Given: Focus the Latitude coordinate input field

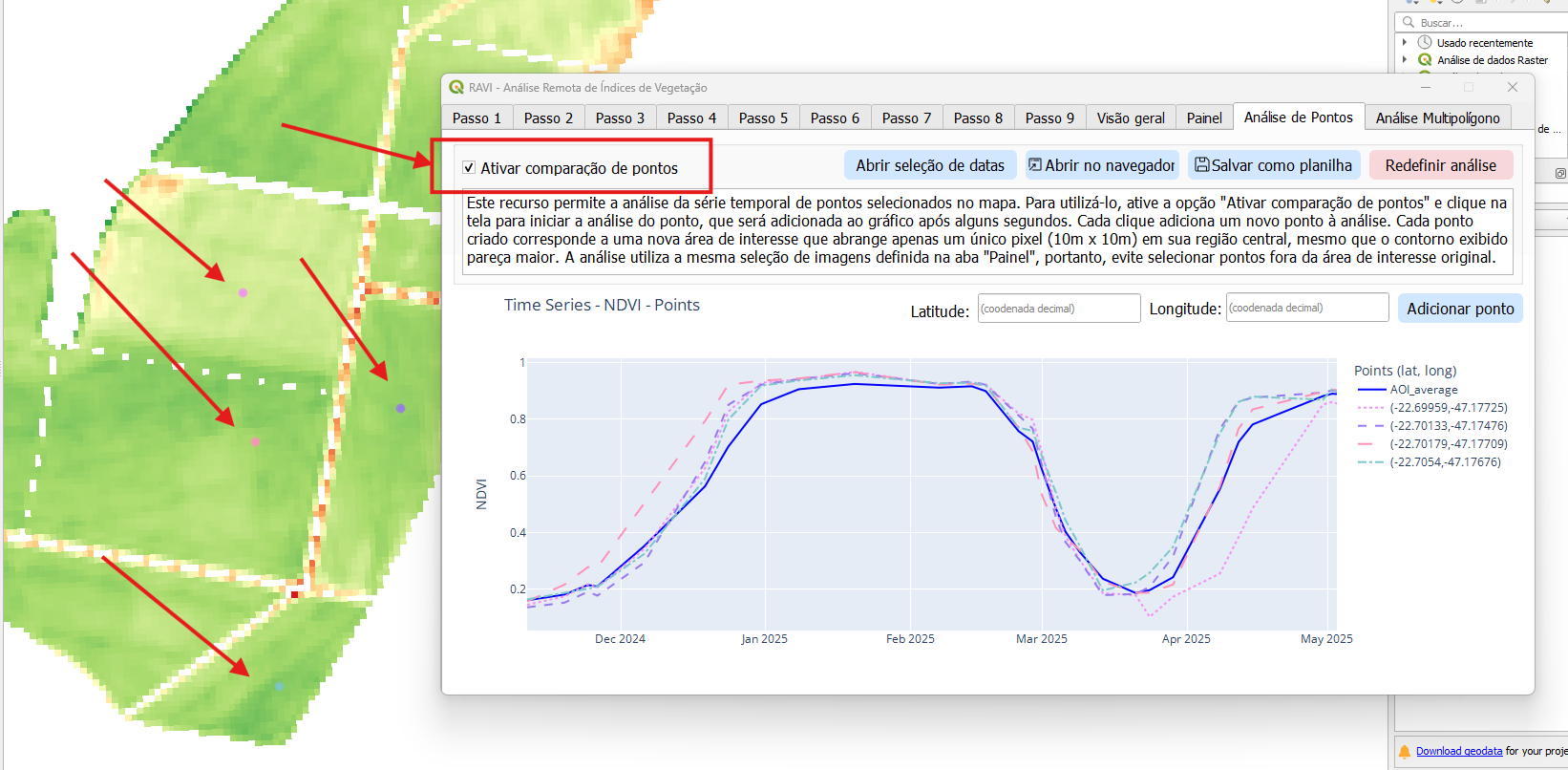Looking at the screenshot, I should coord(1058,309).
